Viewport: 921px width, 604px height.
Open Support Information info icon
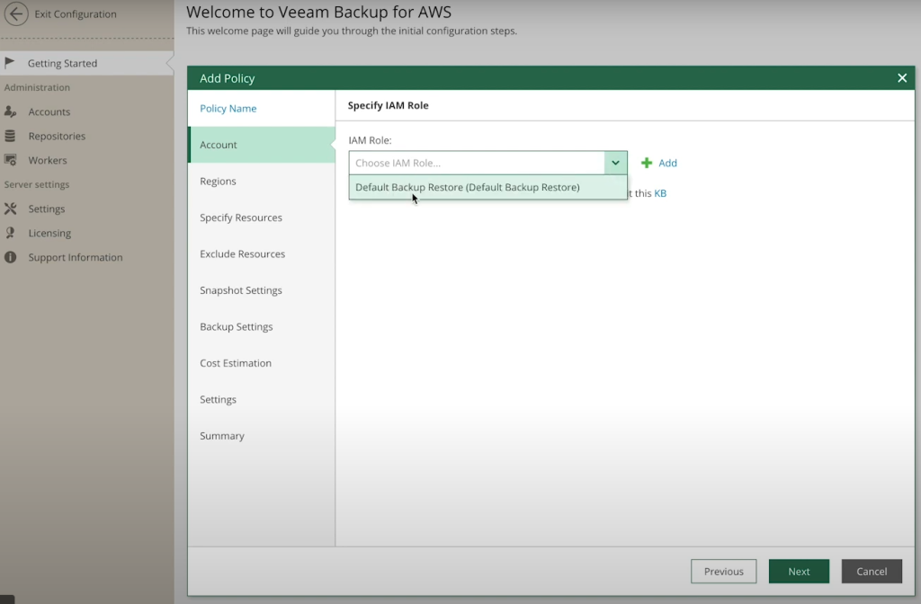coord(12,257)
